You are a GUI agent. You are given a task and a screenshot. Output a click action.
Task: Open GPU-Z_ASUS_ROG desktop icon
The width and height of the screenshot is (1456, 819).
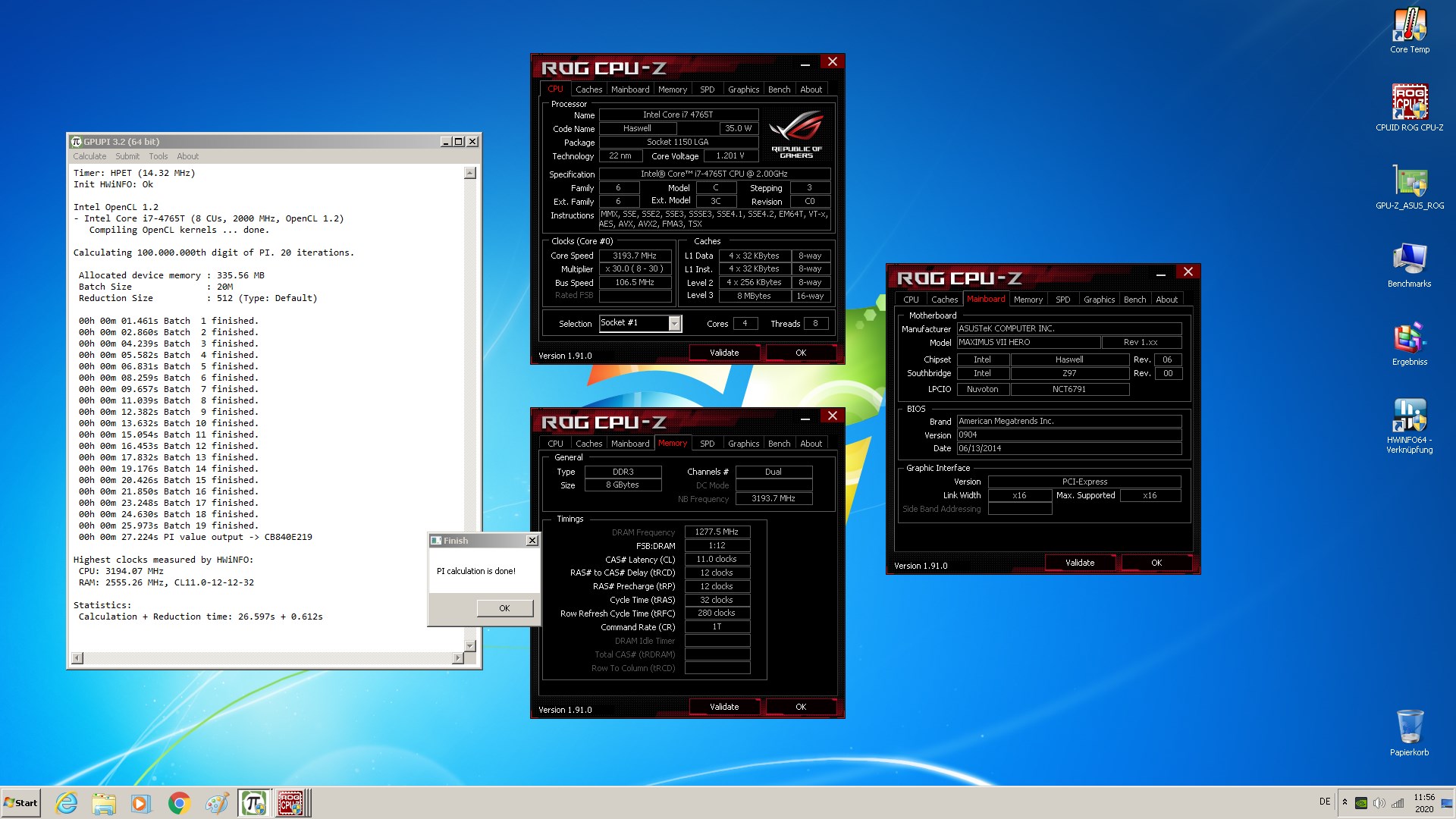point(1410,187)
